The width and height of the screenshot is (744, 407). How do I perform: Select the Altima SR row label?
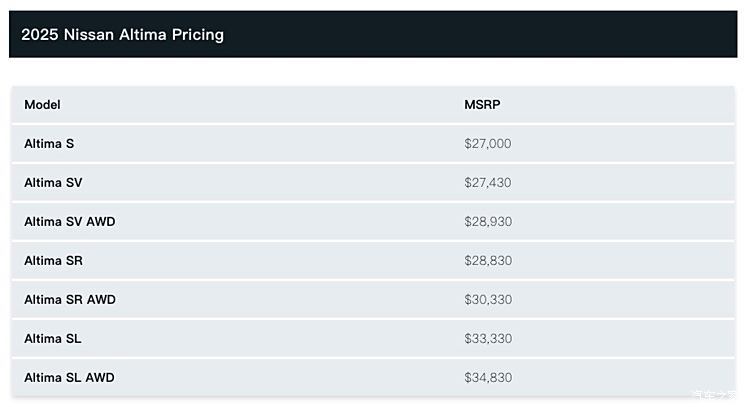pyautogui.click(x=54, y=260)
